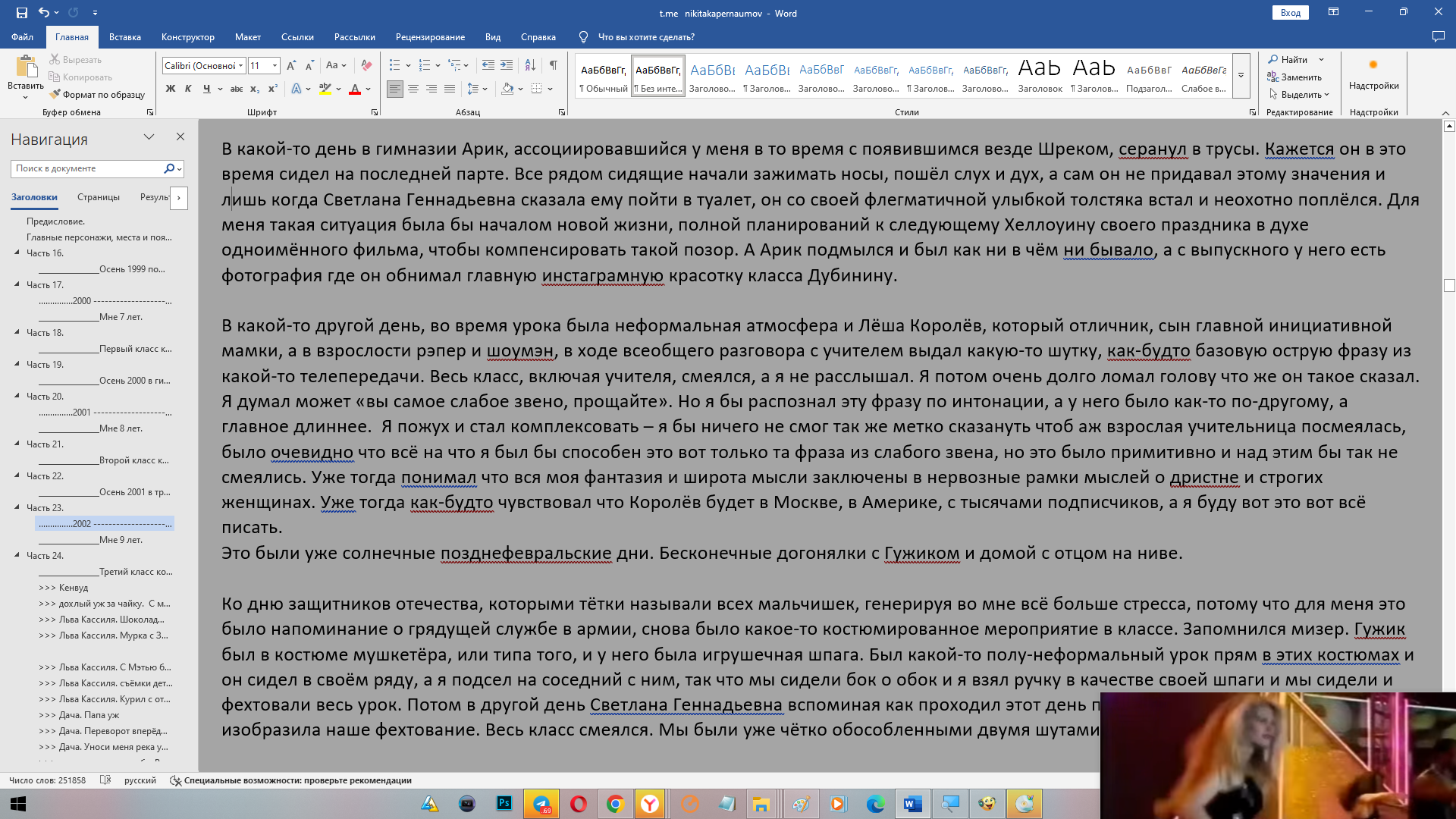
Task: Collapse the Часть 23 heading in navigation
Action: pos(17,507)
